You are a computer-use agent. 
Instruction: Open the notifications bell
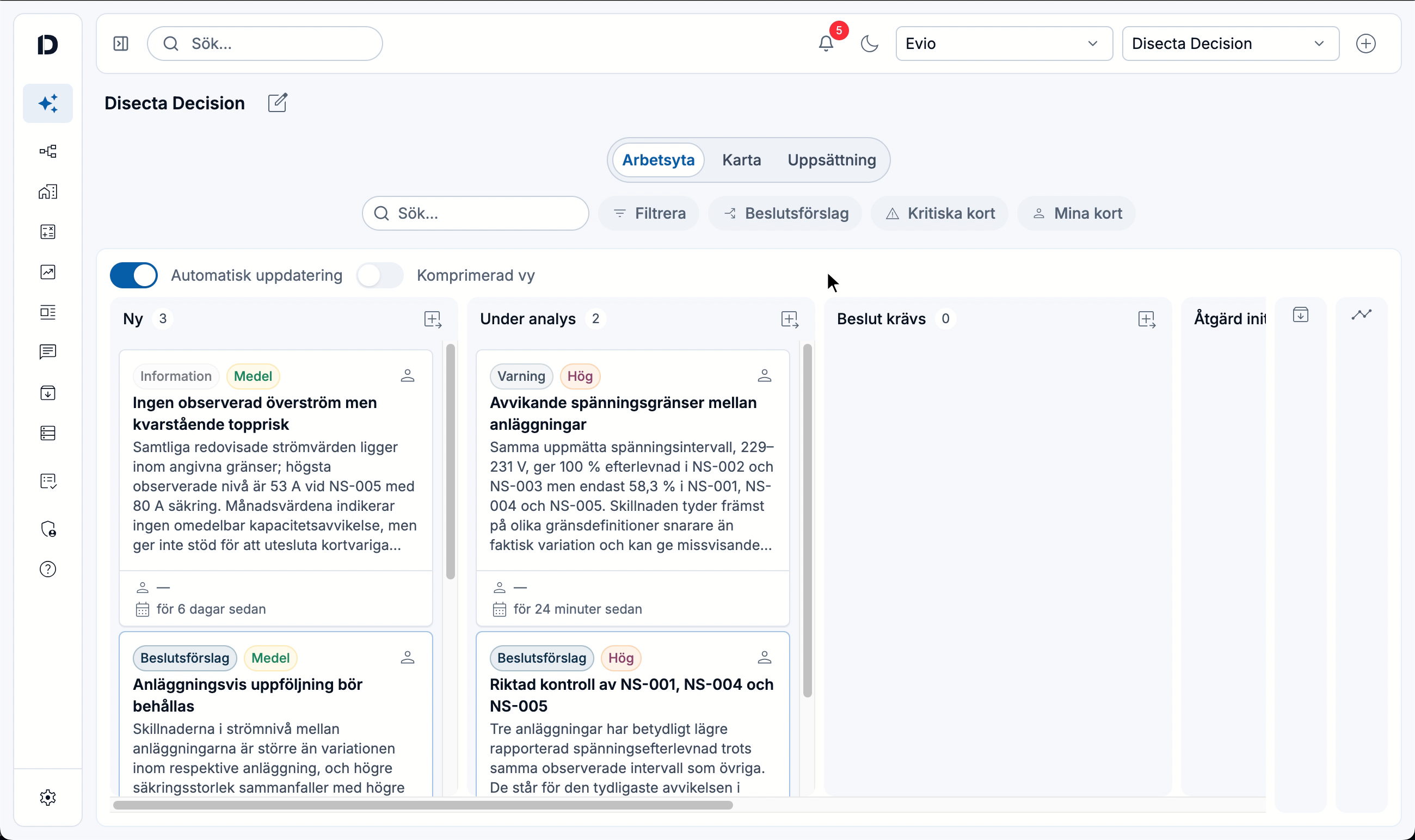click(x=826, y=44)
